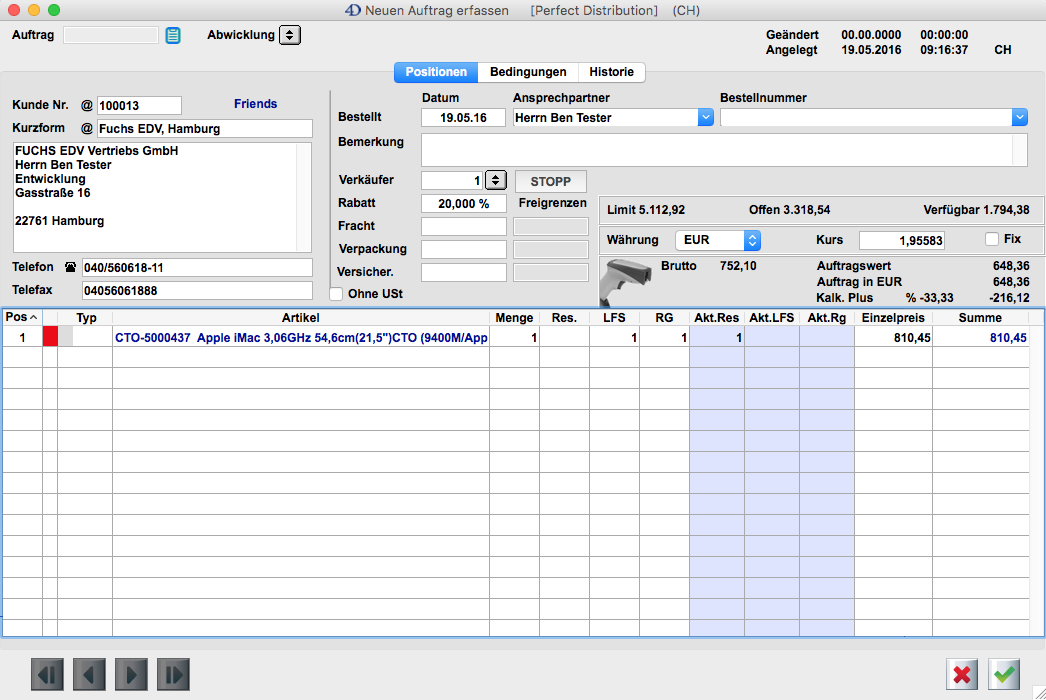
Task: Jump to the last record button
Action: pyautogui.click(x=173, y=675)
